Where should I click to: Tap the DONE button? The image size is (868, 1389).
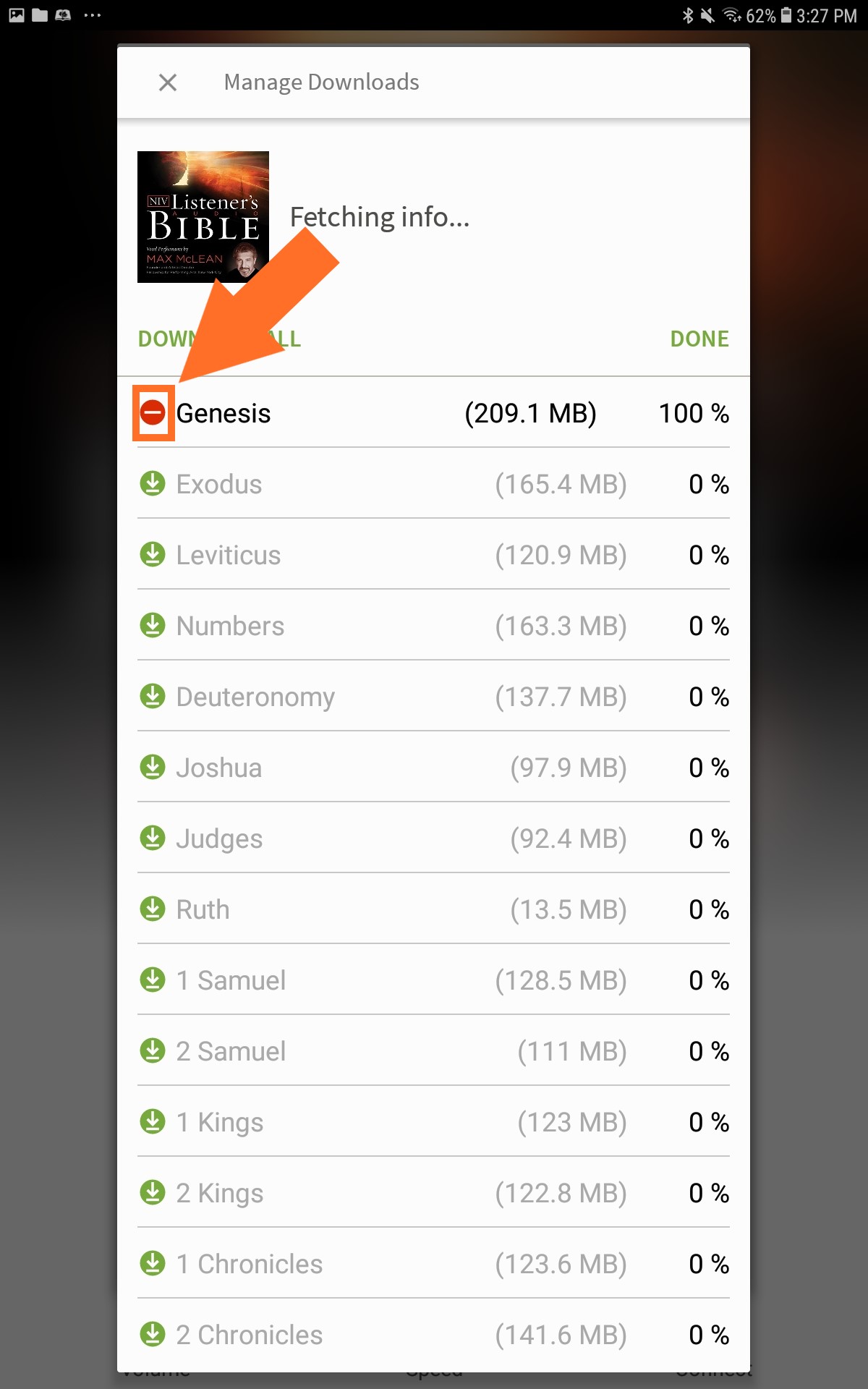pos(699,339)
